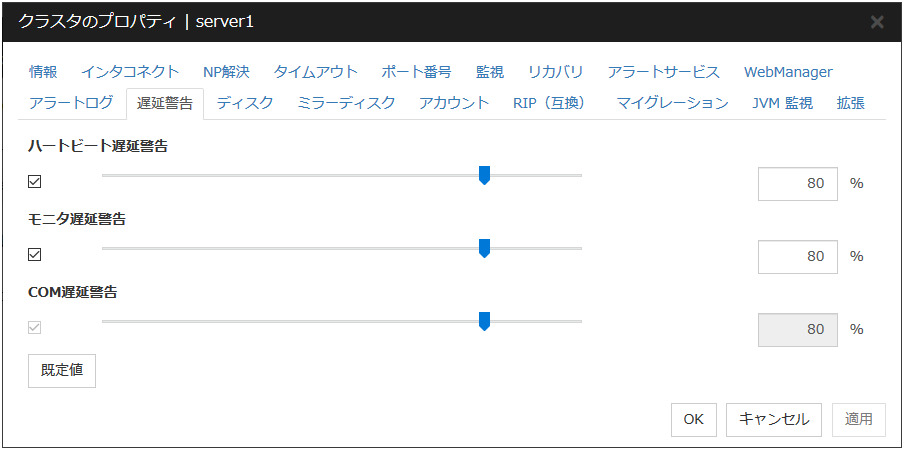Click the ハートビート遅延警告 slider handle
Viewport: 904px width, 450px height.
484,176
